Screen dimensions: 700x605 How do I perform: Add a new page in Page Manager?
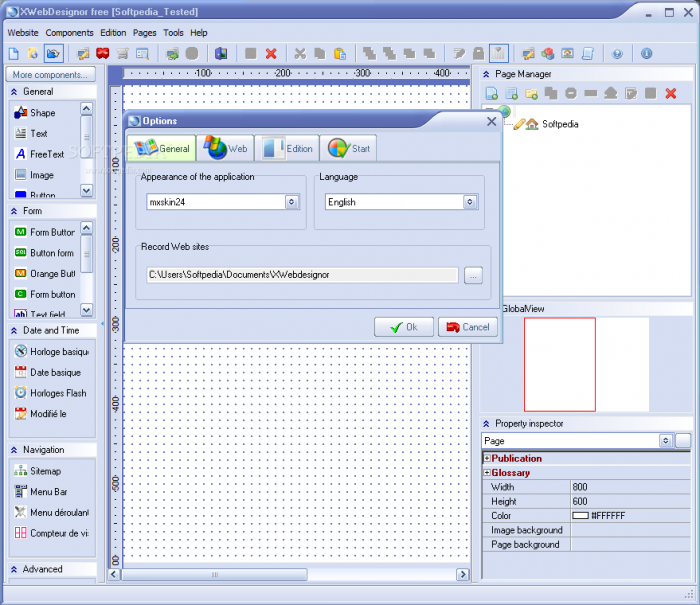click(491, 93)
